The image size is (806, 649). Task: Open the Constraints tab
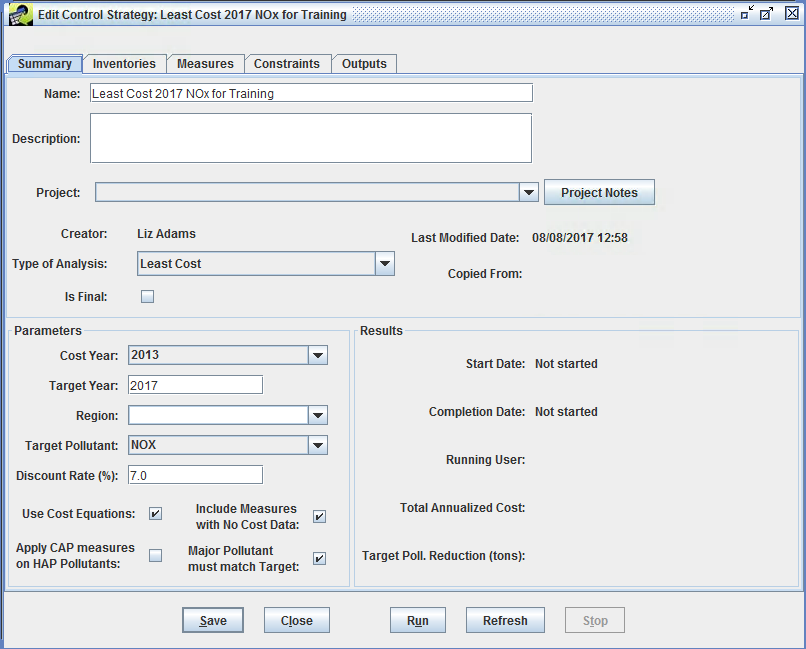pos(288,62)
